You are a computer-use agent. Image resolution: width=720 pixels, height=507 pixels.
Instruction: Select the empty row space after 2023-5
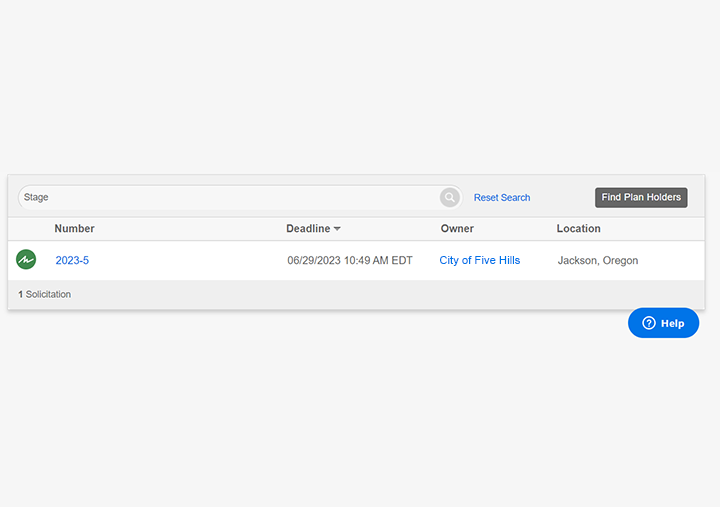point(180,261)
